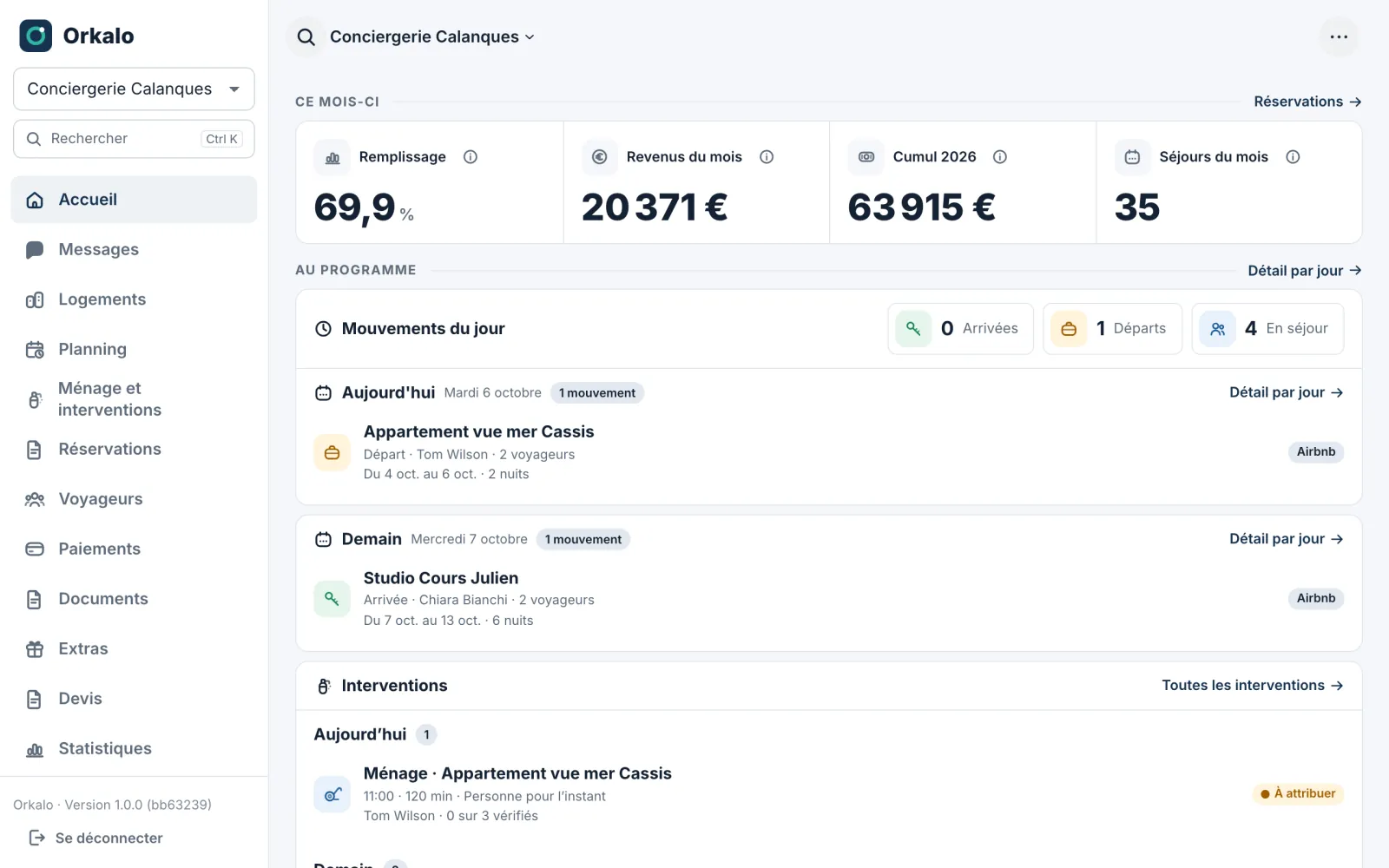Focus the Rechercher search field
1389x868 pixels.
tap(134, 139)
